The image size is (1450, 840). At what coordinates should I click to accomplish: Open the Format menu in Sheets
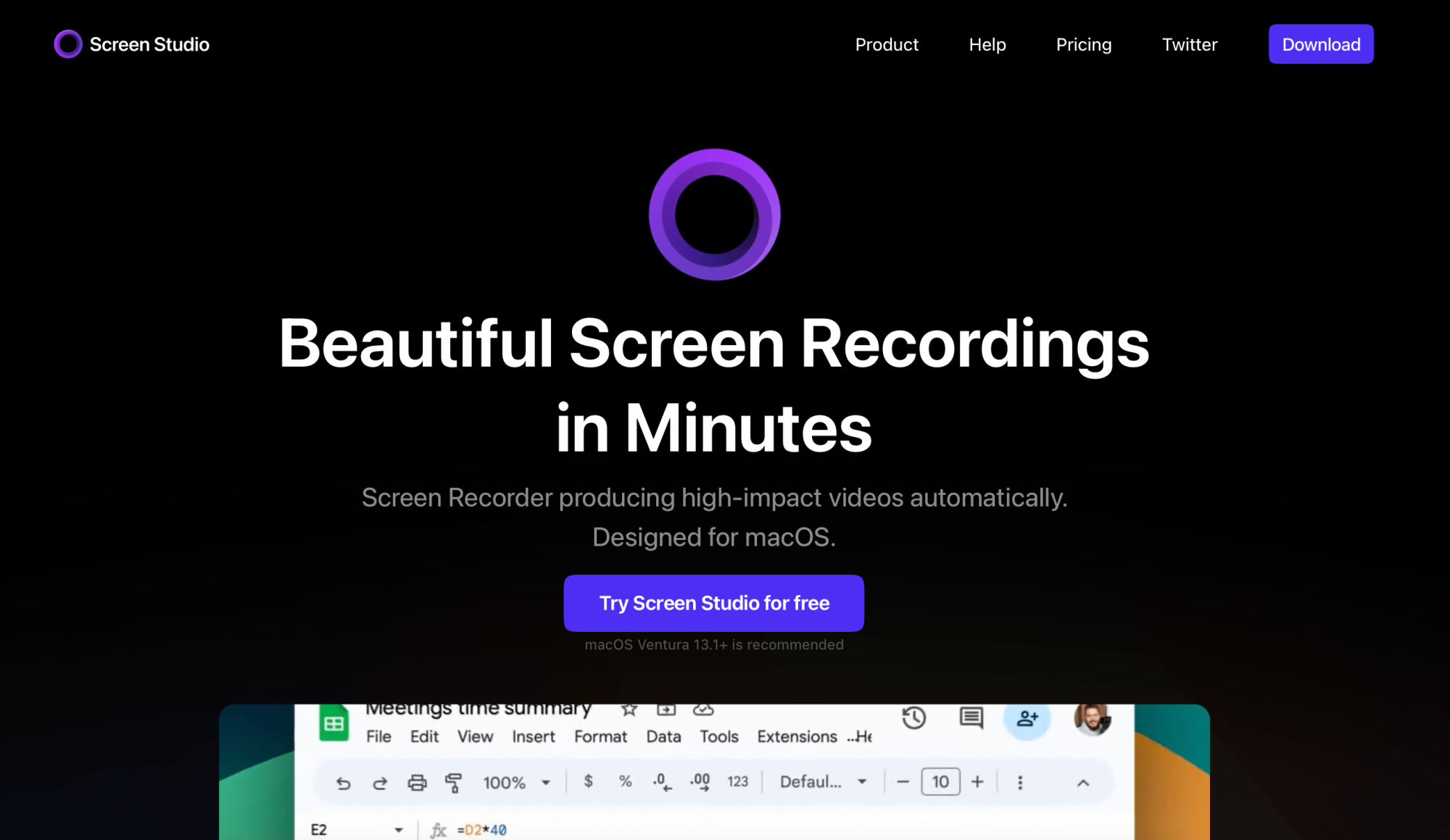click(600, 736)
